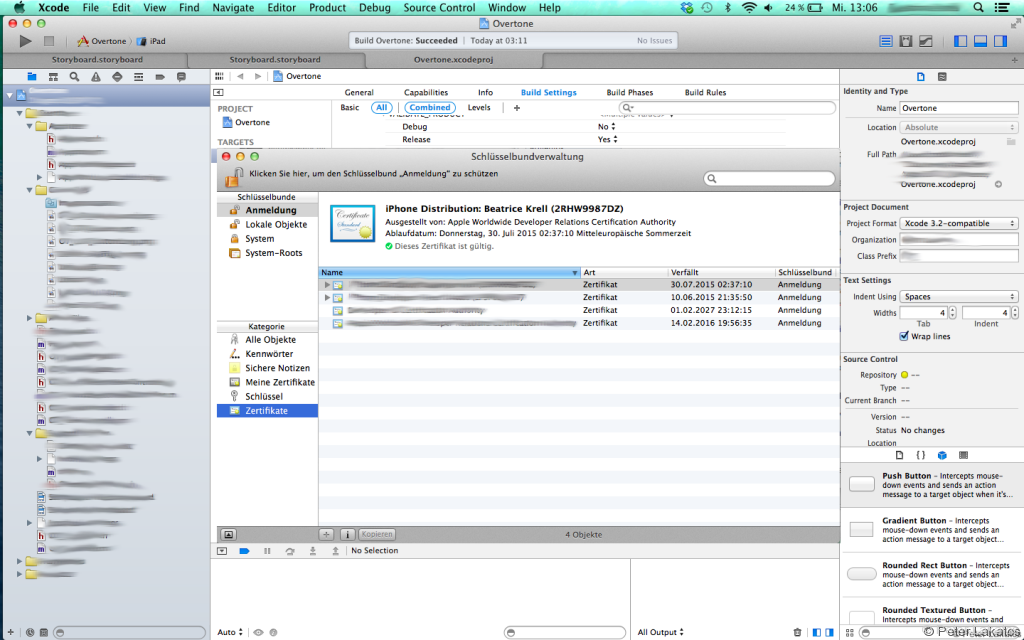
Task: Increment Tab width stepper
Action: click(x=953, y=310)
